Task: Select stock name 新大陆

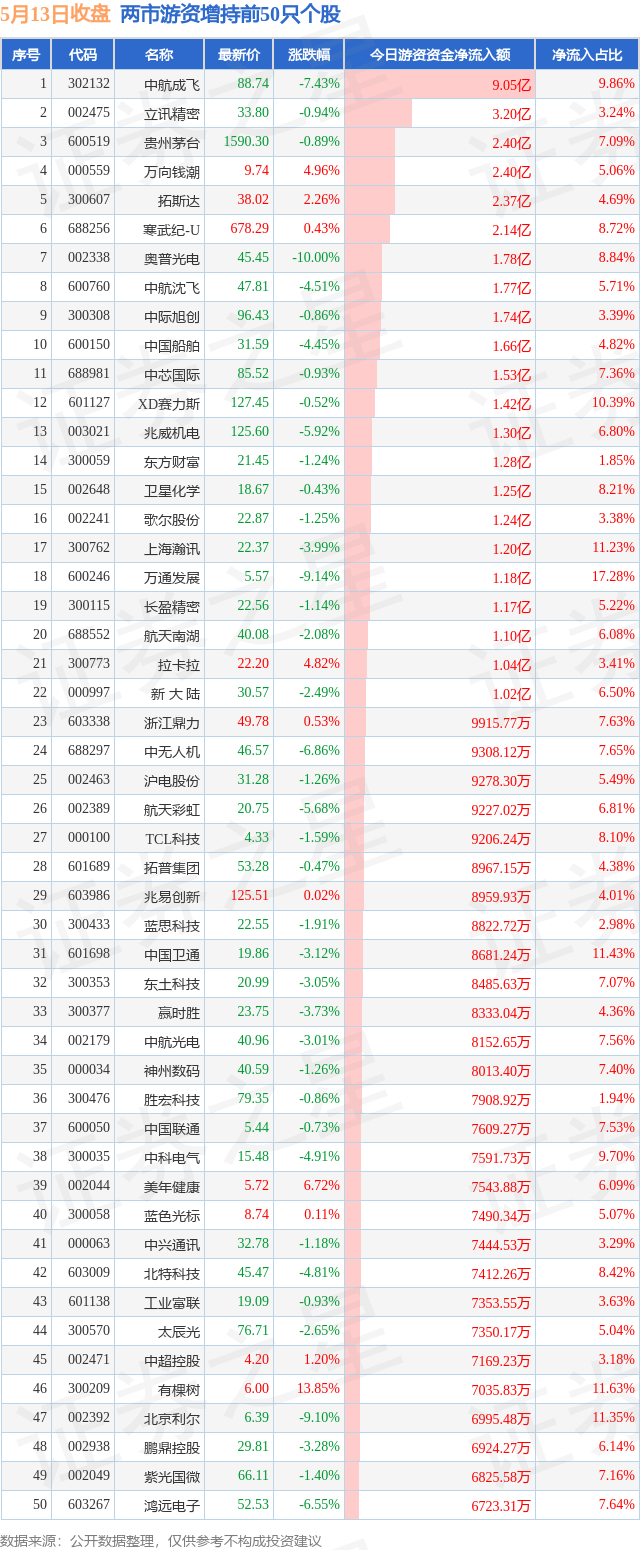Action: click(x=175, y=694)
